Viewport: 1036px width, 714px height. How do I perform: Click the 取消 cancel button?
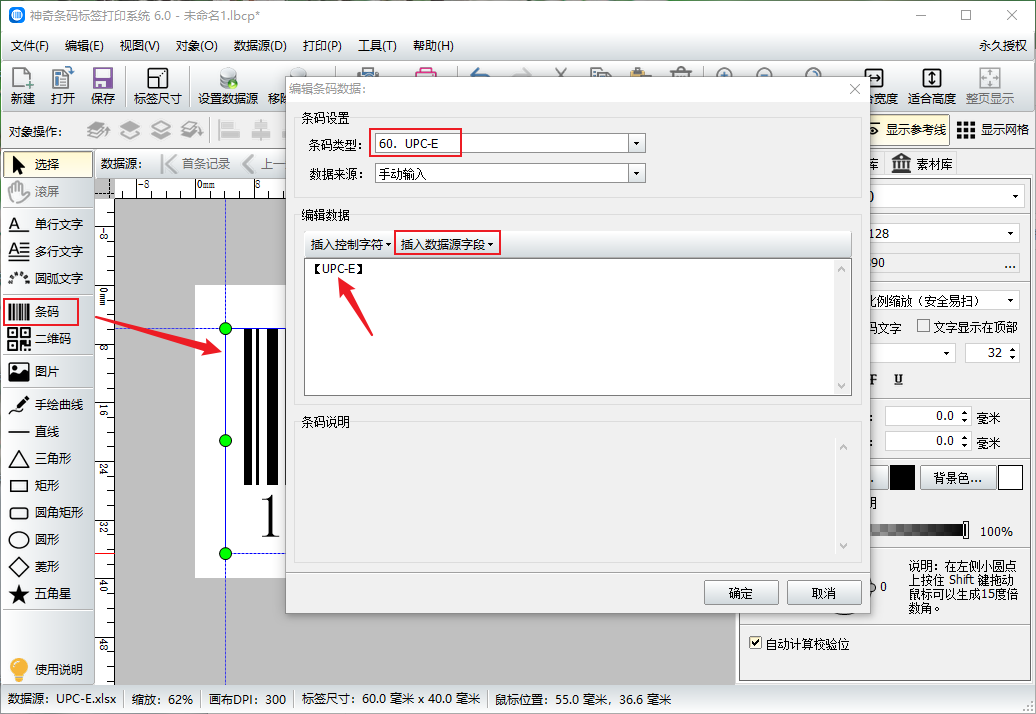click(x=824, y=593)
